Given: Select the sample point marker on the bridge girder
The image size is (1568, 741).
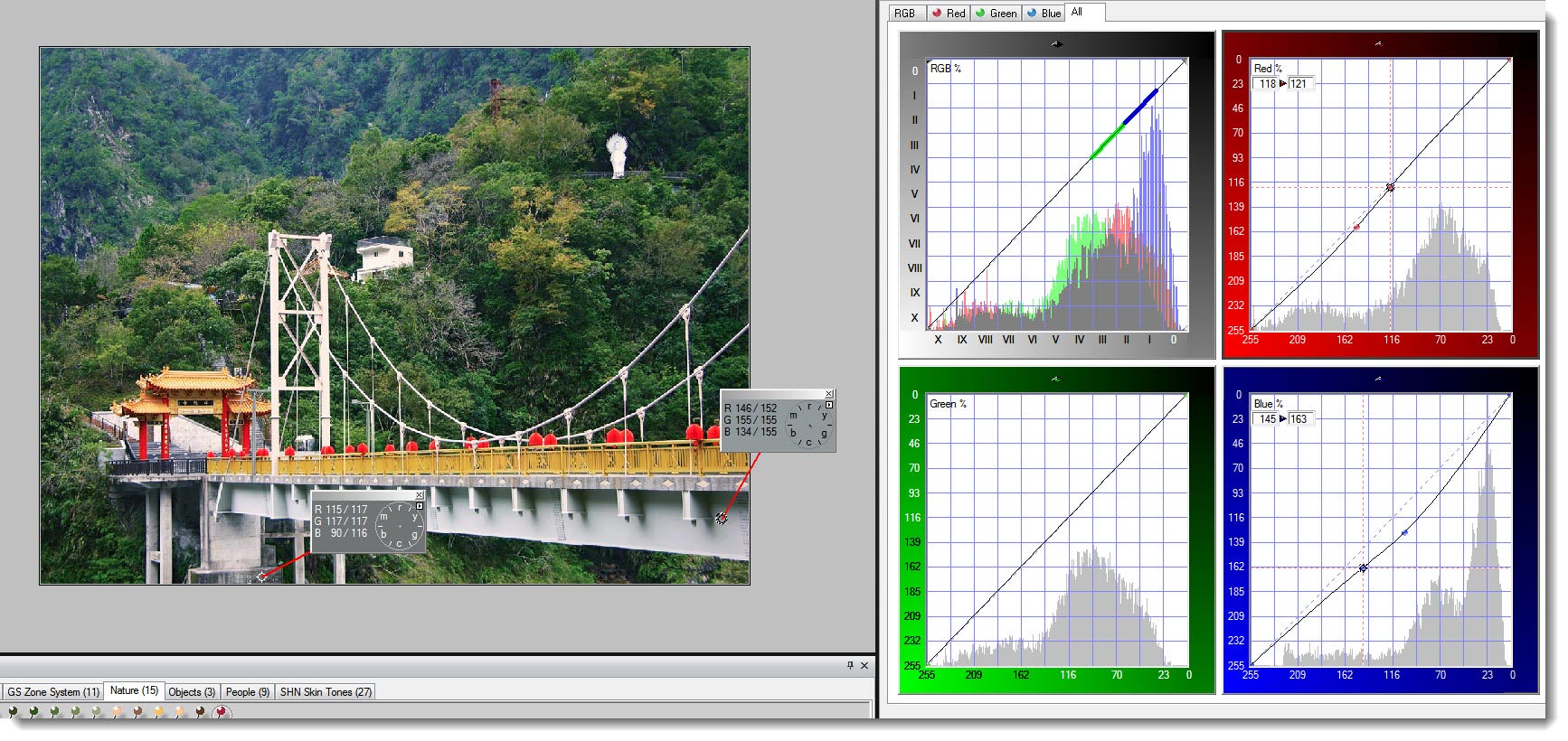Looking at the screenshot, I should [x=721, y=518].
